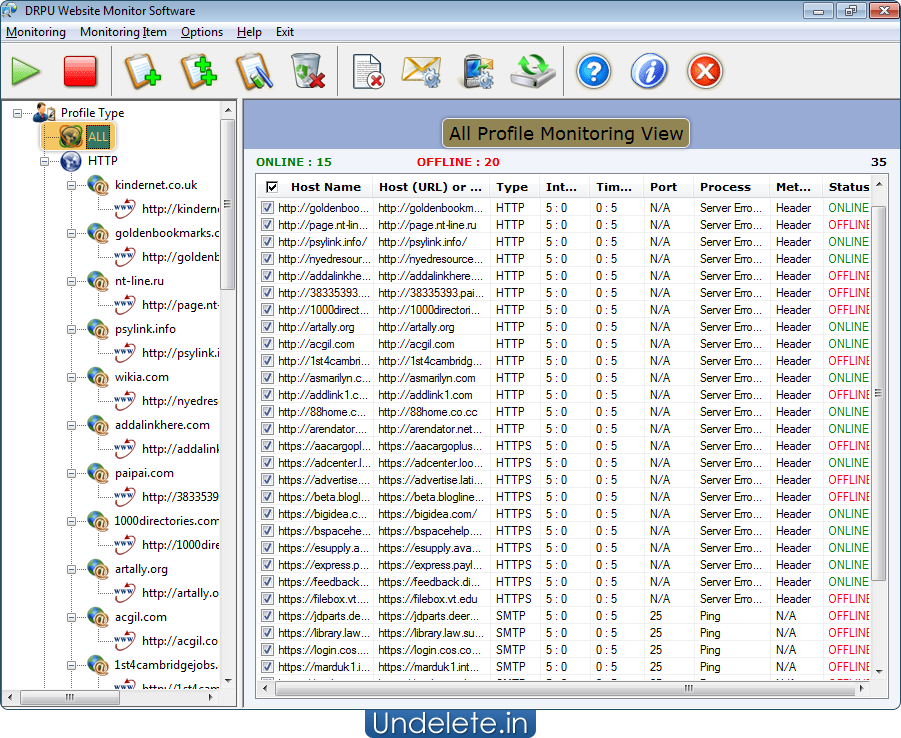Screen dimensions: 901x738
Task: Collapse the paipai.com tree node
Action: [71, 474]
